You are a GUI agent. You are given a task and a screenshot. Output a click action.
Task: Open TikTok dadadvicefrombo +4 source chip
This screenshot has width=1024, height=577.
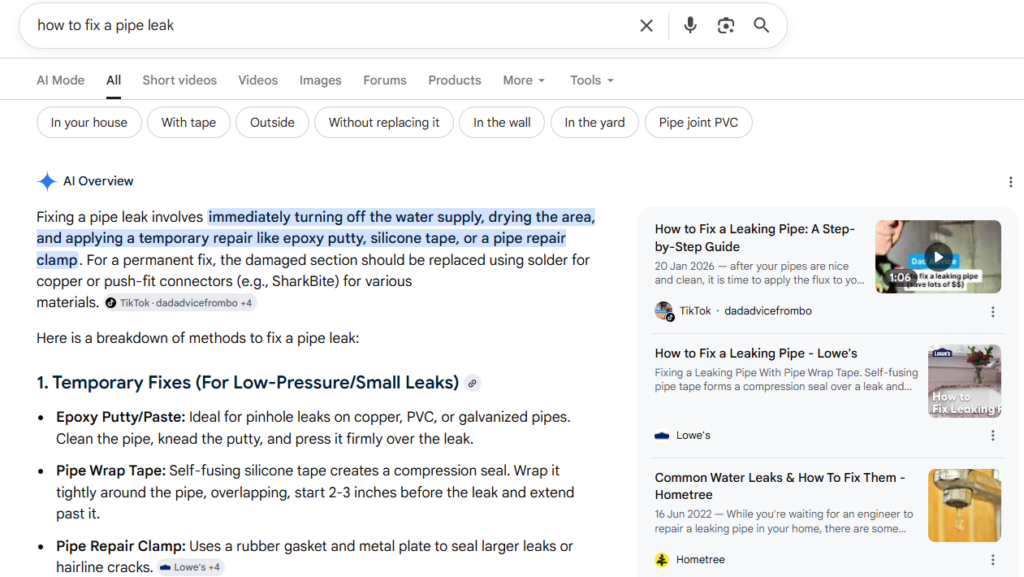[180, 303]
